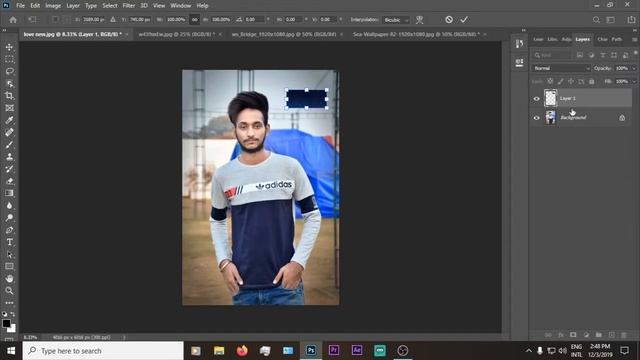Open the Interpolation Bicubic dropdown

pos(396,20)
